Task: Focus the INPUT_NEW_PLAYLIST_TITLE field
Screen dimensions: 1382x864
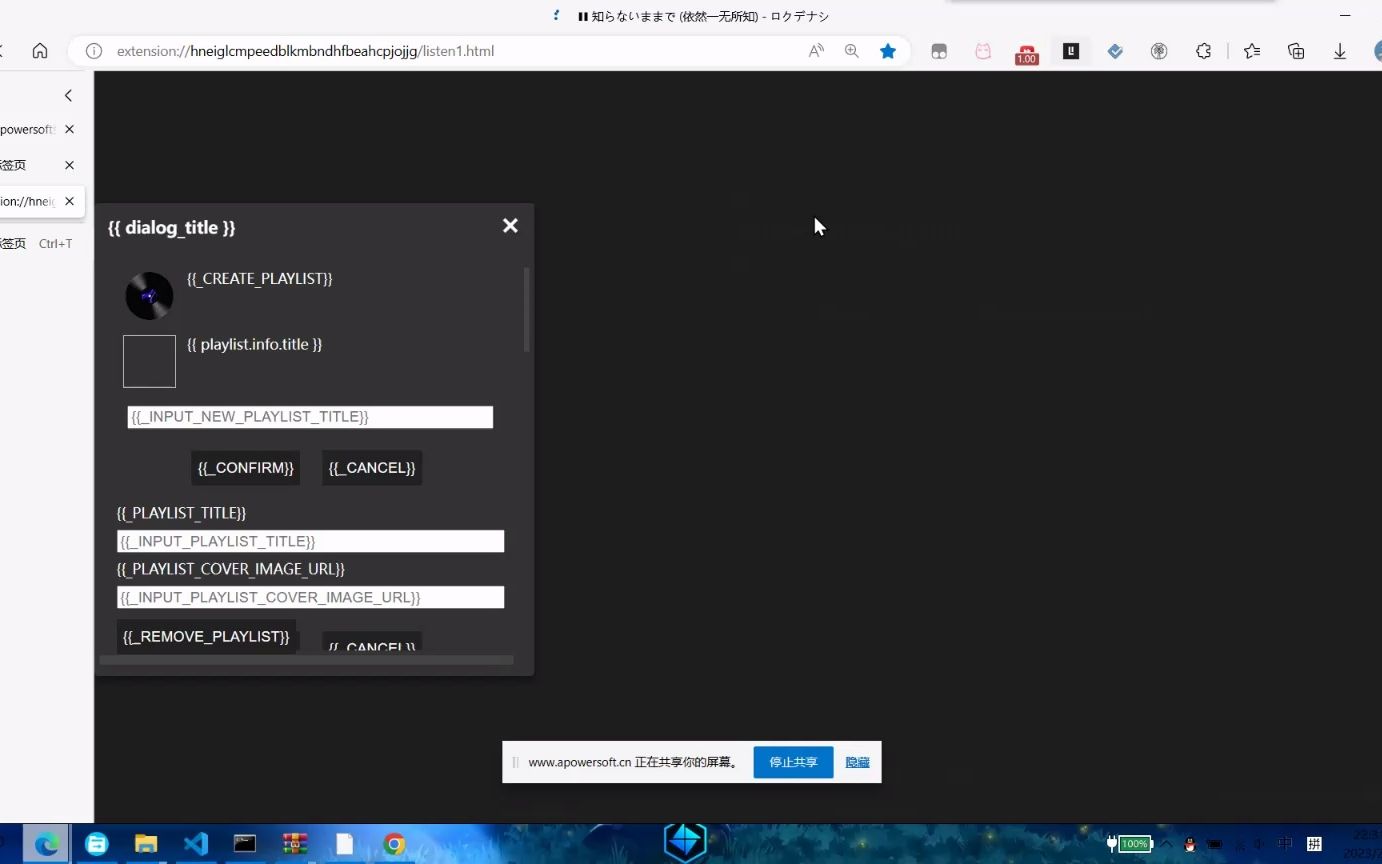Action: click(x=310, y=417)
